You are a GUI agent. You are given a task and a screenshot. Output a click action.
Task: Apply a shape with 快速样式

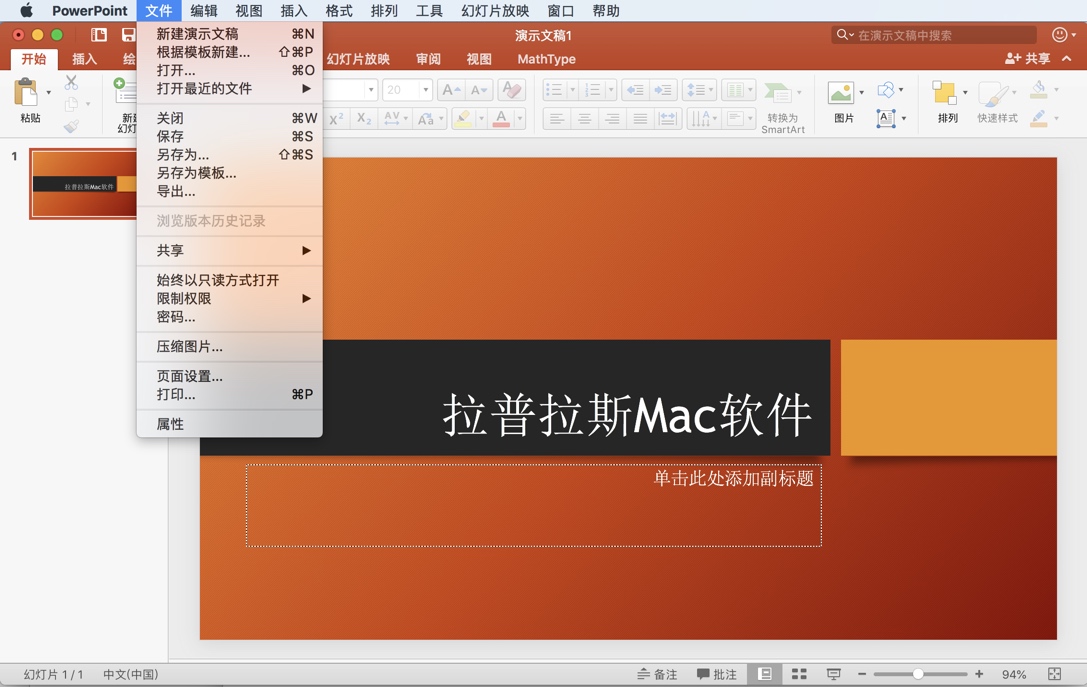click(996, 95)
